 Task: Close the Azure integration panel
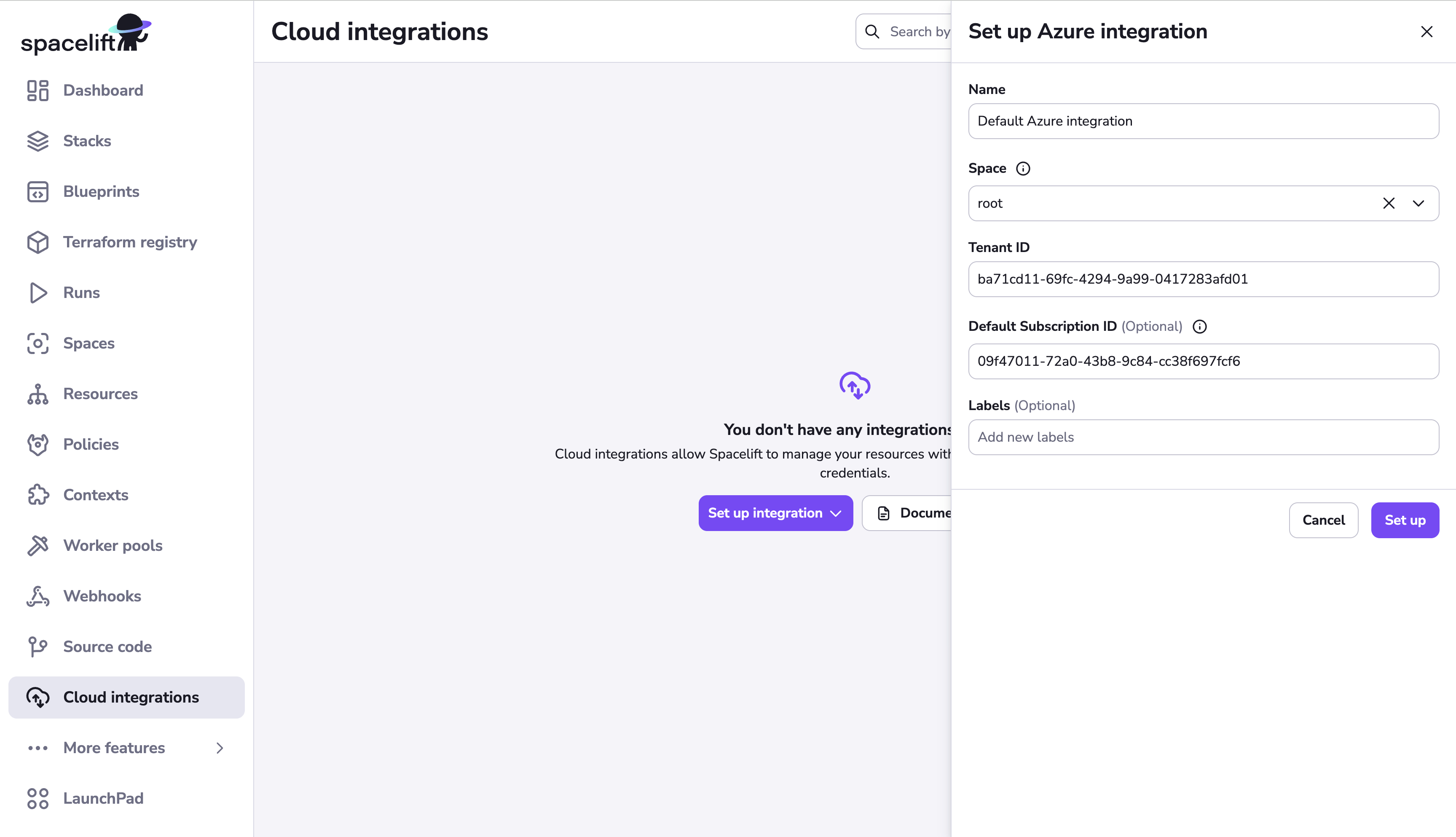click(1427, 32)
